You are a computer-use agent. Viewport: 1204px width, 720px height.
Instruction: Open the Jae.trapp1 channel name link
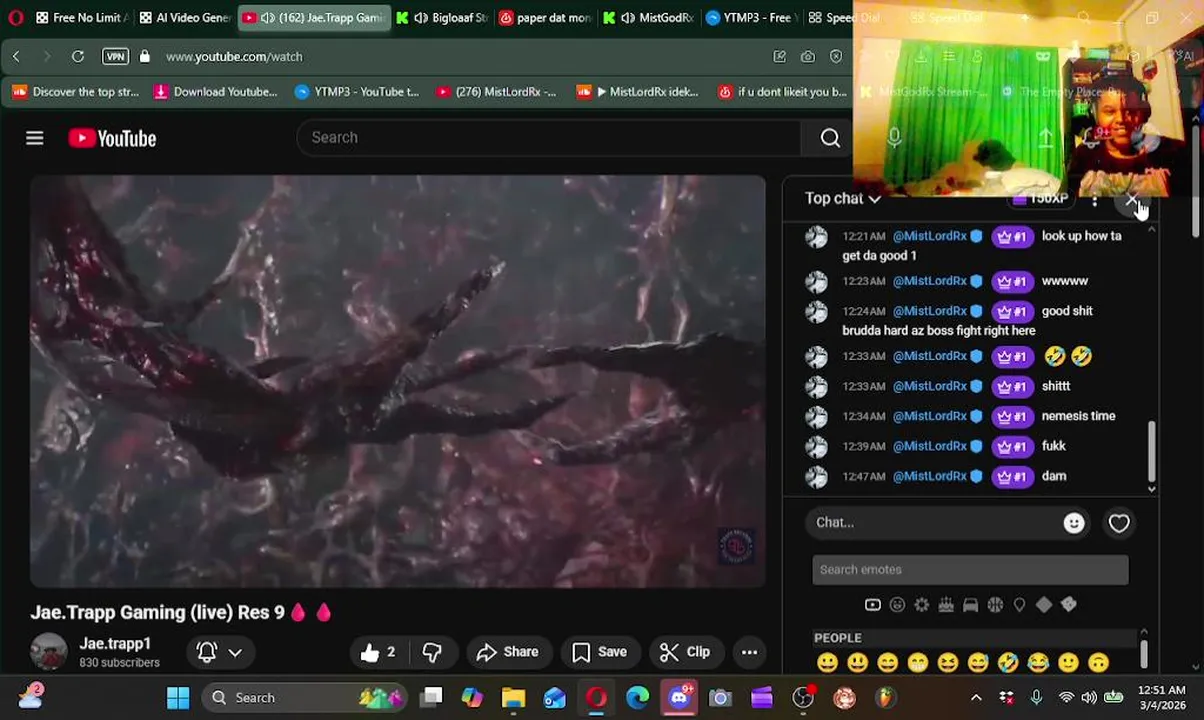(x=115, y=643)
